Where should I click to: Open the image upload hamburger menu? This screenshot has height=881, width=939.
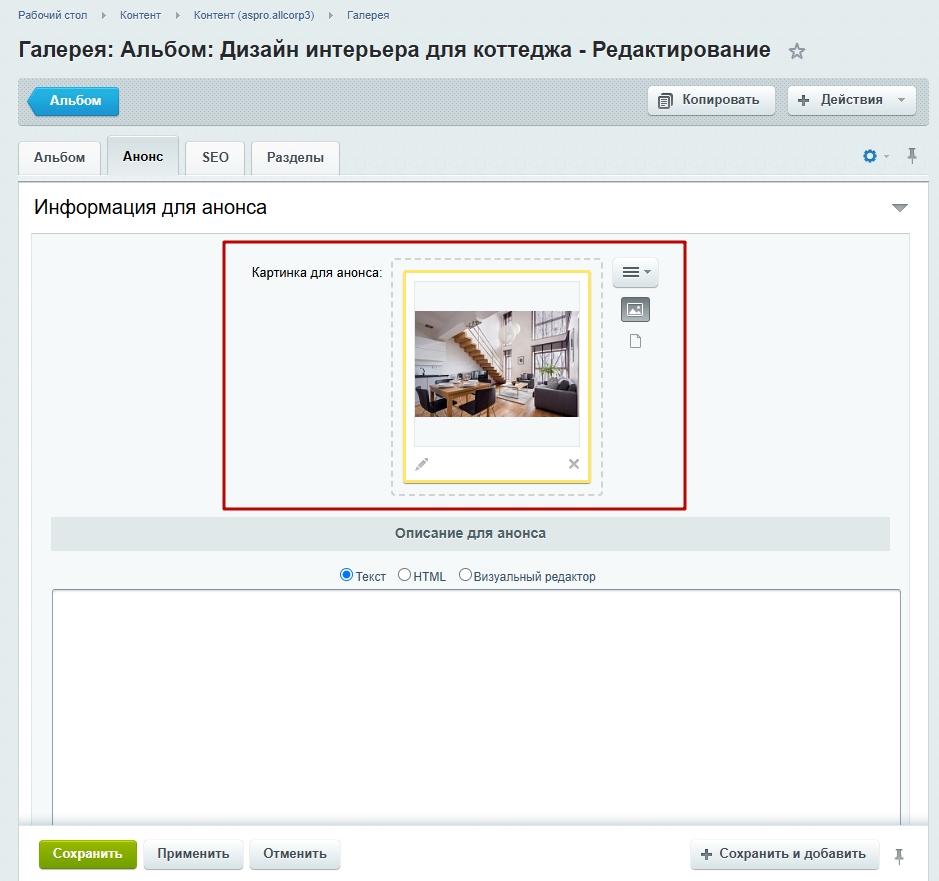635,273
